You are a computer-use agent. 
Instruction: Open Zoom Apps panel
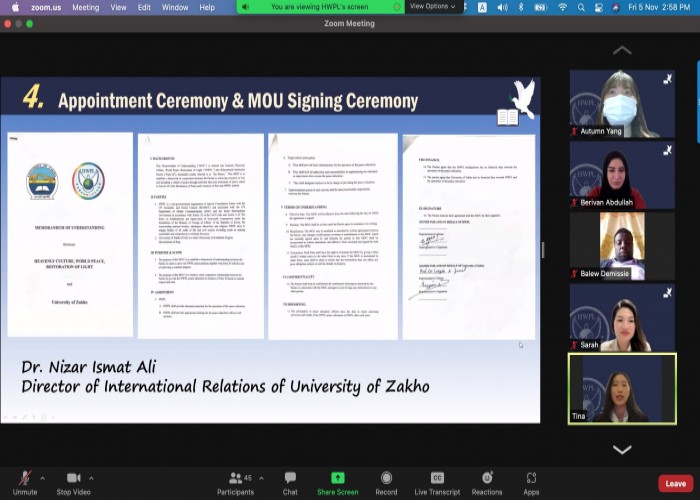tap(531, 482)
